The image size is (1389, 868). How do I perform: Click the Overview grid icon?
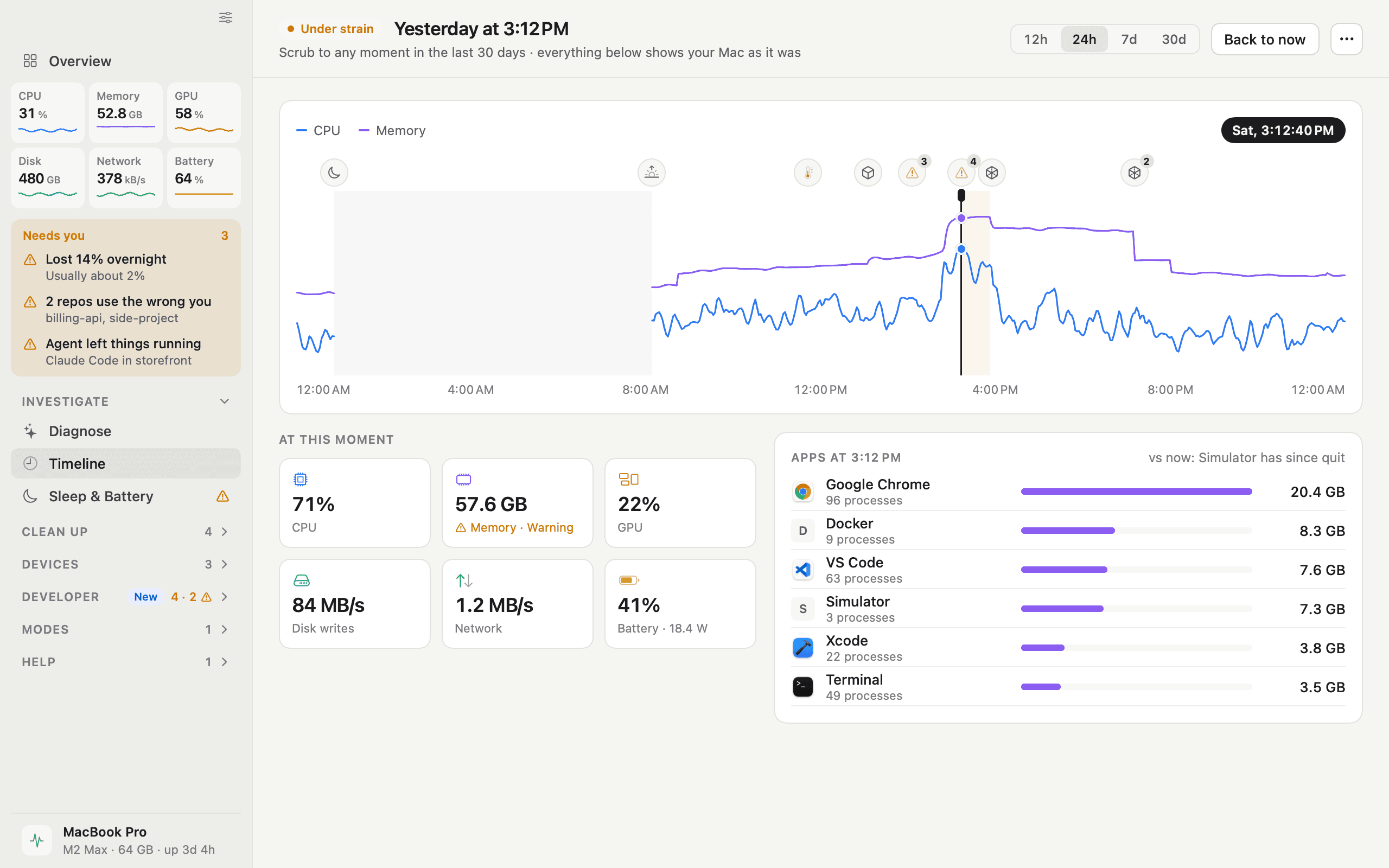30,61
